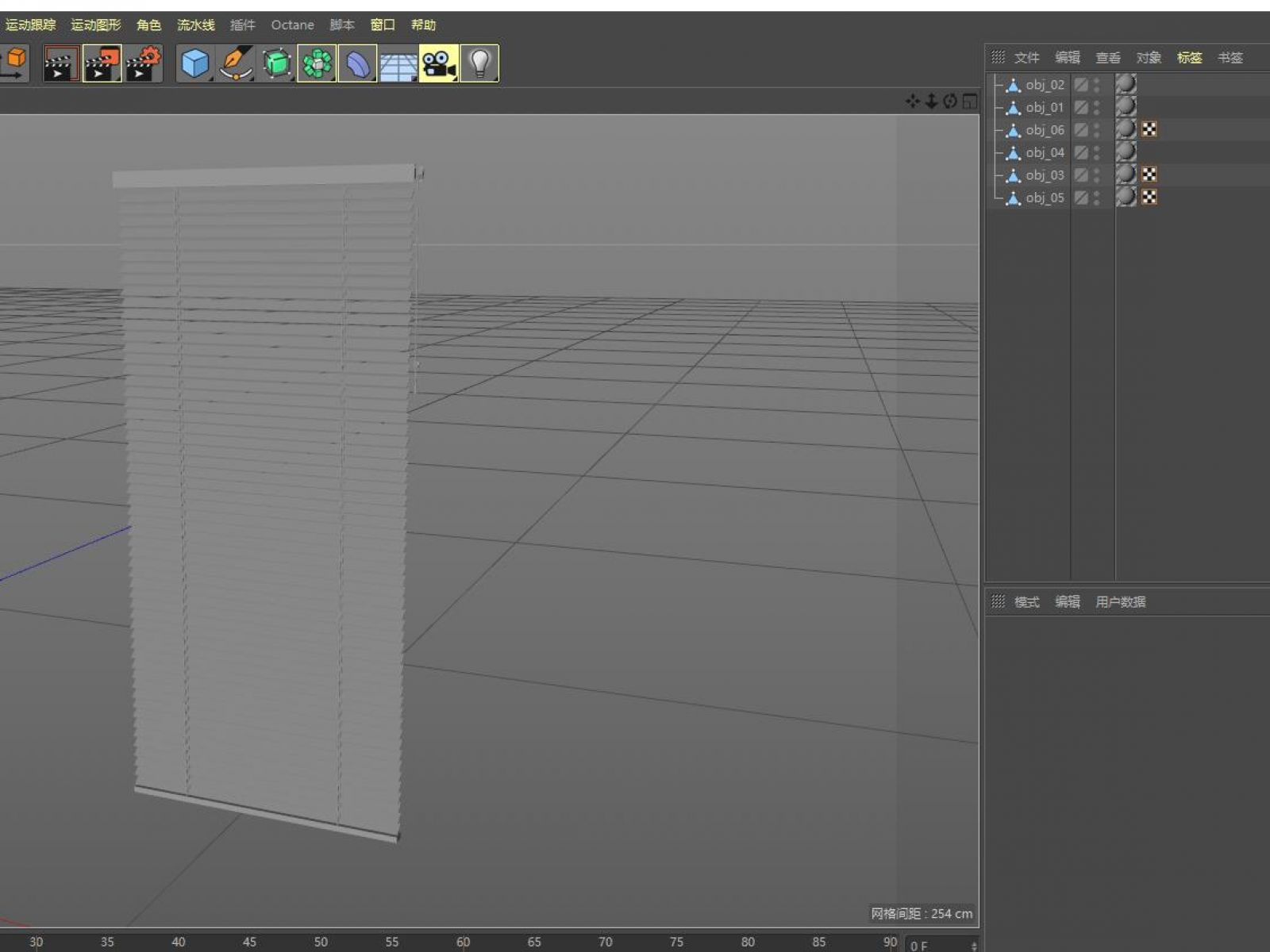
Task: Select UVW checker tag on obj_06
Action: pos(1149,129)
